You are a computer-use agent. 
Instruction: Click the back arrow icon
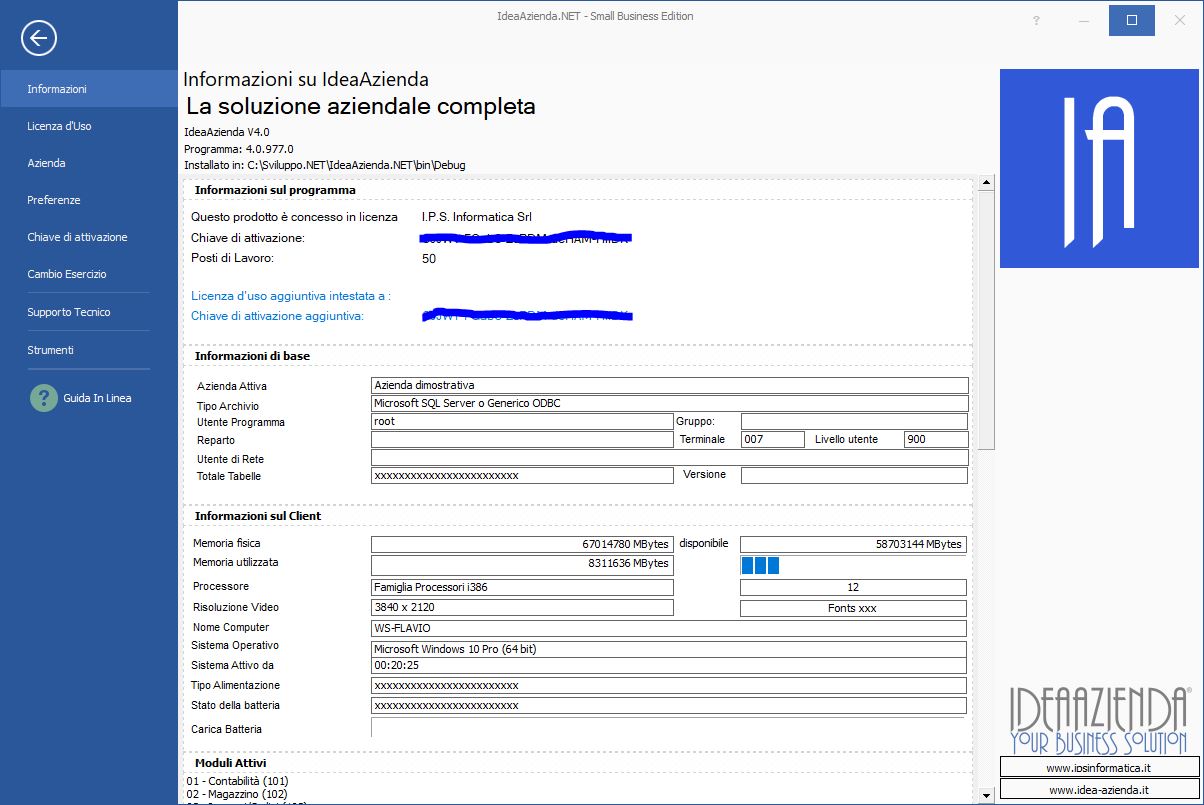point(39,38)
